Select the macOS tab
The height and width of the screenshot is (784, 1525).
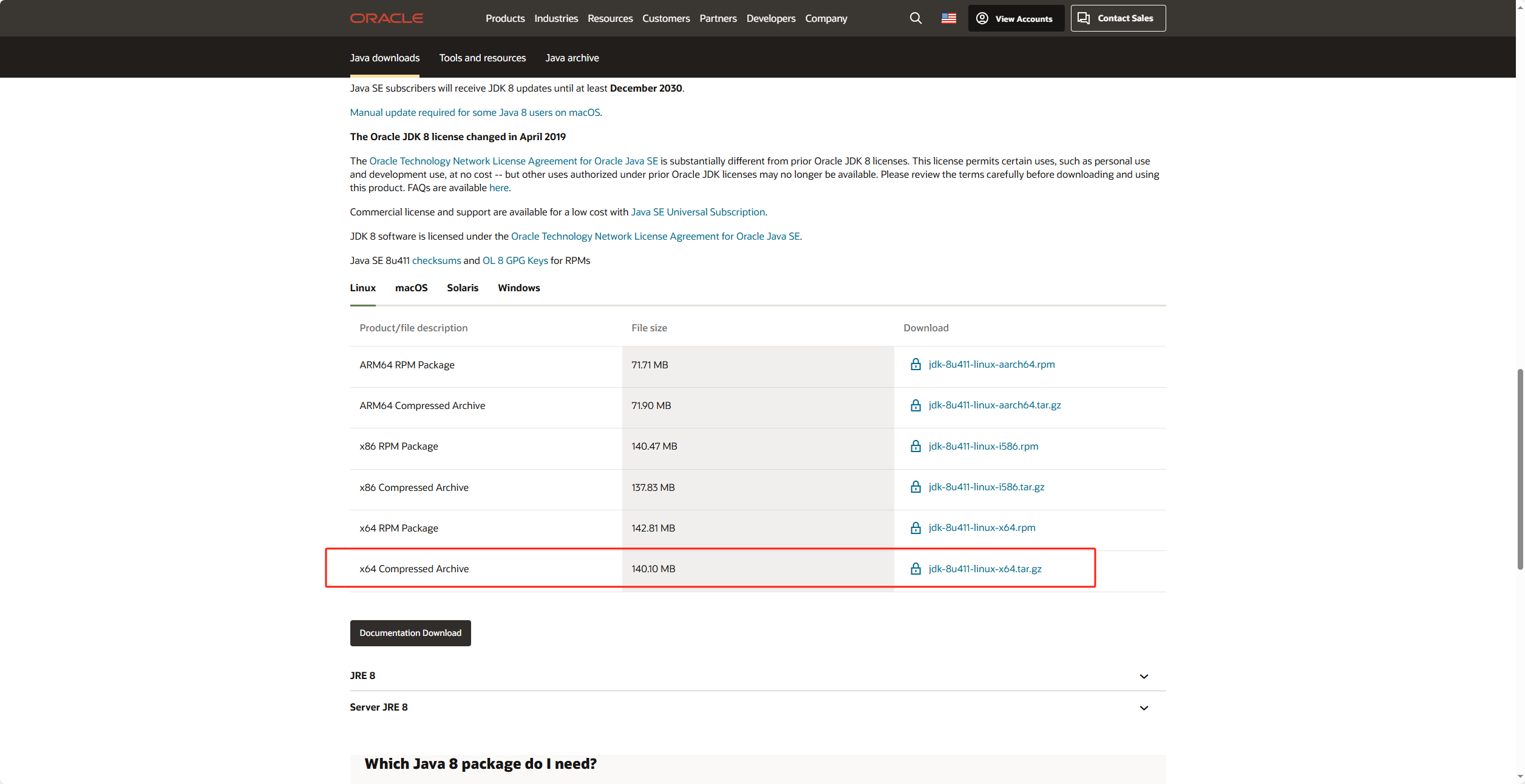(411, 288)
